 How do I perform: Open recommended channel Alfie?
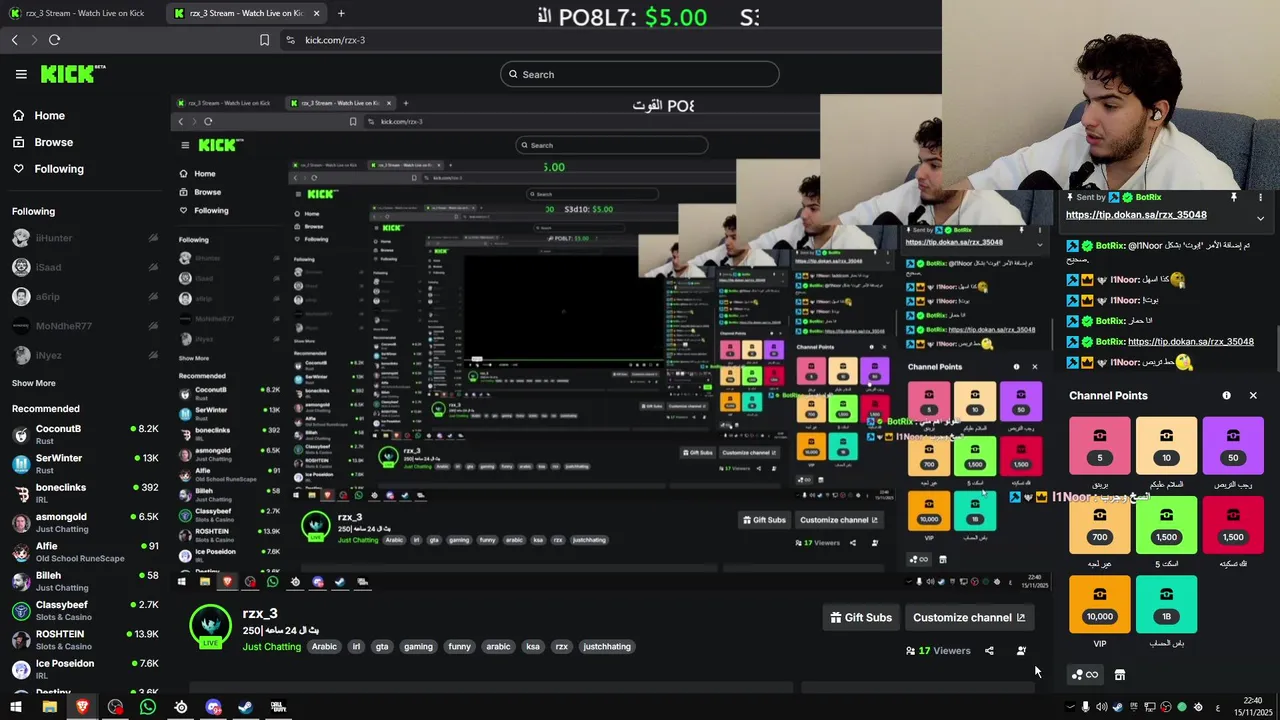pyautogui.click(x=85, y=552)
